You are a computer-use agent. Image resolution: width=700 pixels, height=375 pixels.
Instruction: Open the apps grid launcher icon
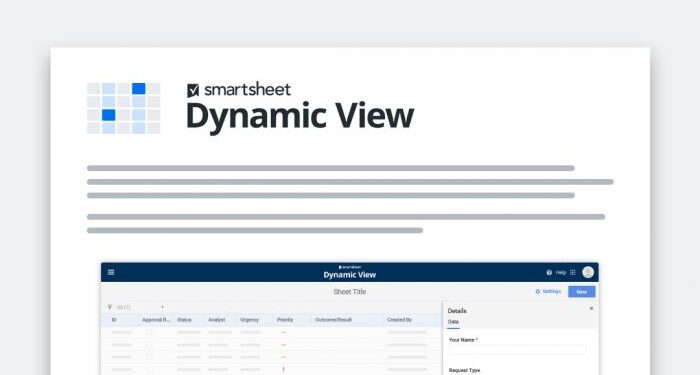tap(573, 272)
